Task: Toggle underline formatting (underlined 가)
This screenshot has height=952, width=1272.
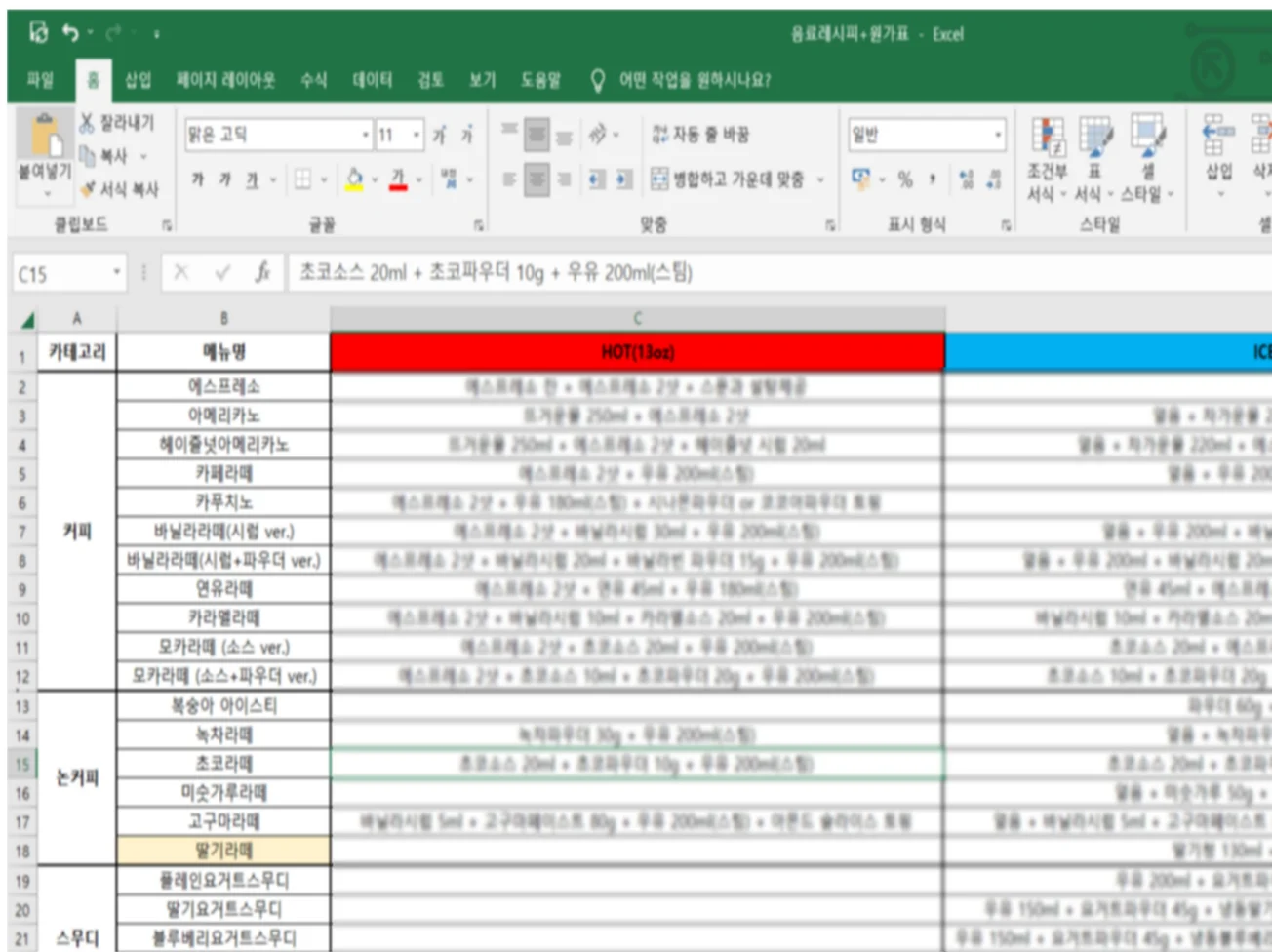Action: pyautogui.click(x=253, y=179)
